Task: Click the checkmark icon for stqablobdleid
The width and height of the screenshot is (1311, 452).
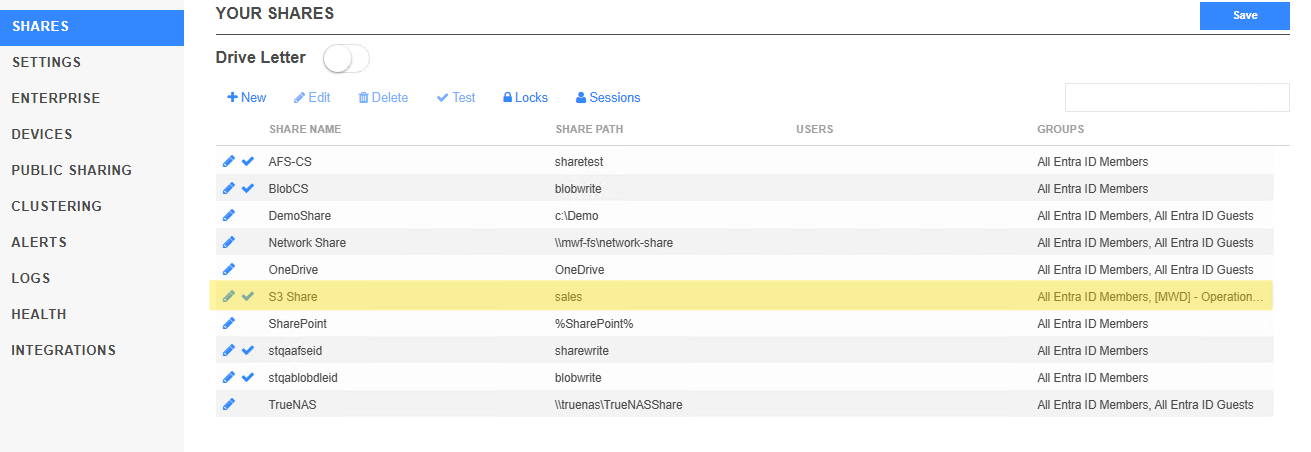Action: pos(248,377)
